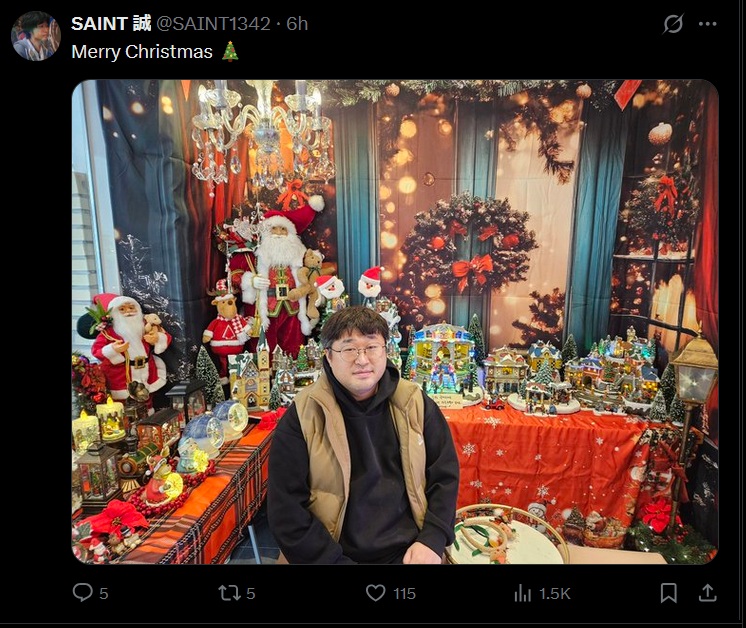Open the view analytics bar-chart icon
Image resolution: width=746 pixels, height=628 pixels.
point(522,593)
